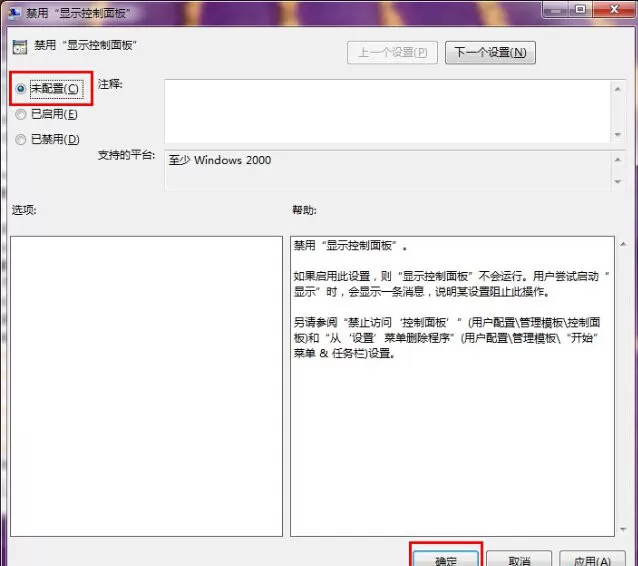638x566 pixels.
Task: Click the 应用(A) button
Action: (592, 559)
